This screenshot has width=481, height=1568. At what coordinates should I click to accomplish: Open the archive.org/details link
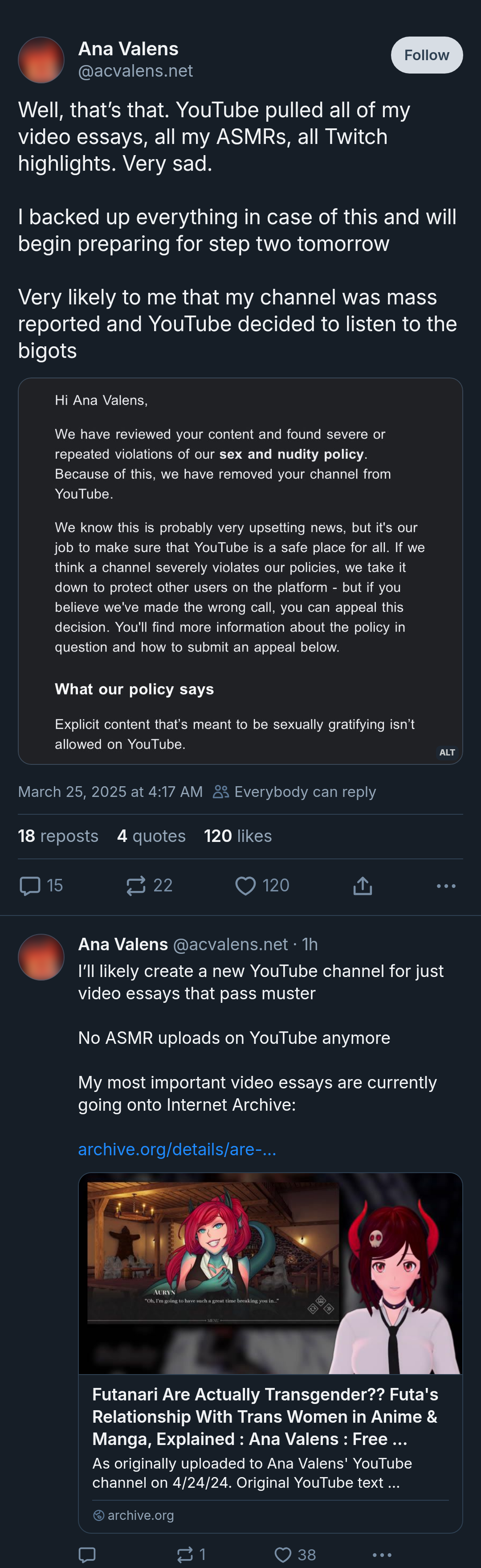(x=177, y=1149)
